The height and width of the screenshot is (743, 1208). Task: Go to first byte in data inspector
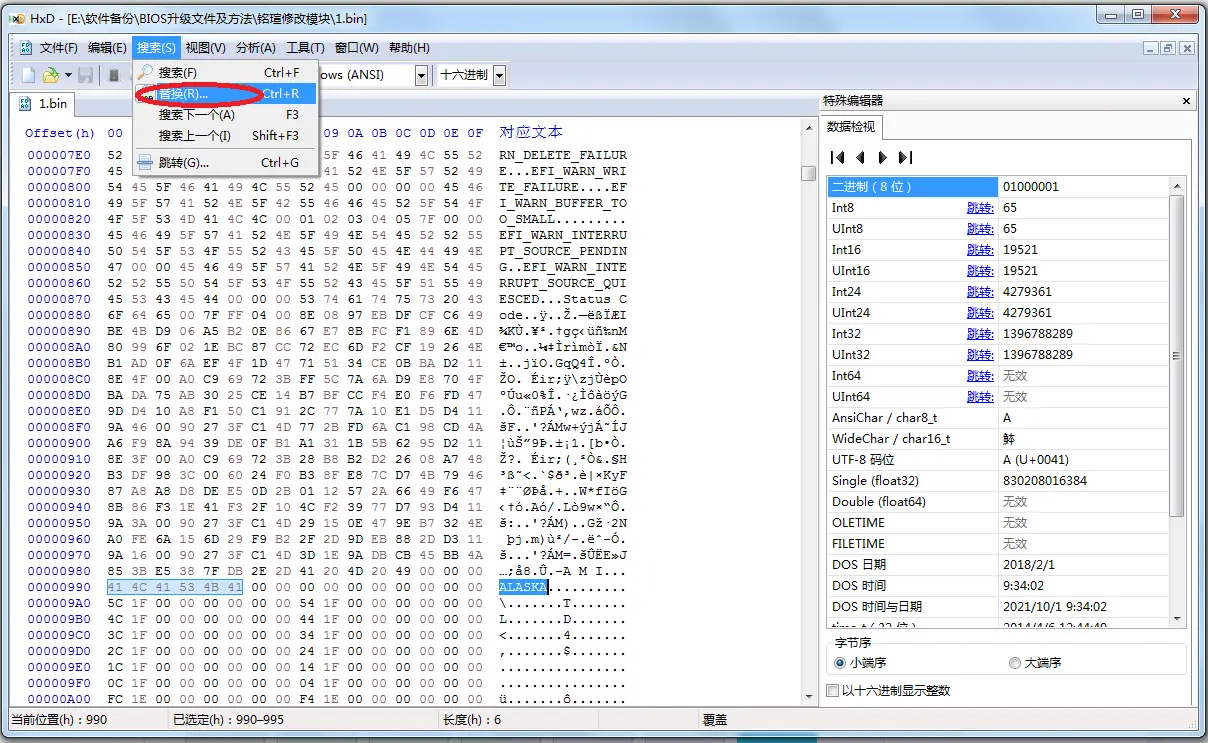click(838, 157)
